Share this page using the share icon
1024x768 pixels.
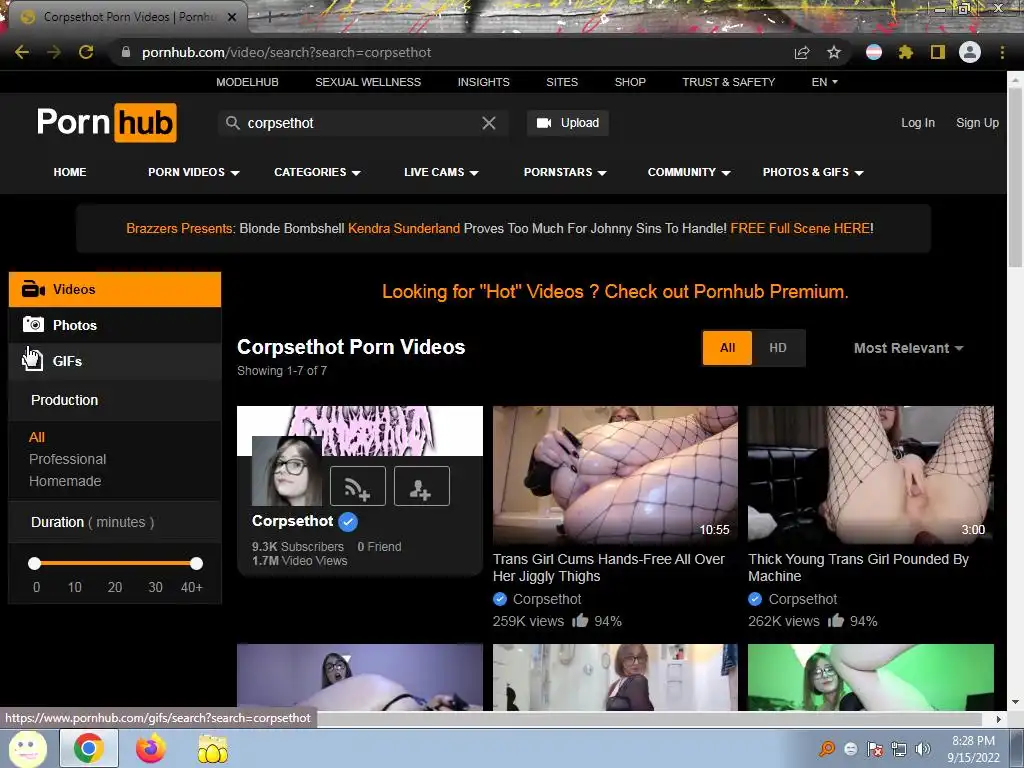pos(802,52)
